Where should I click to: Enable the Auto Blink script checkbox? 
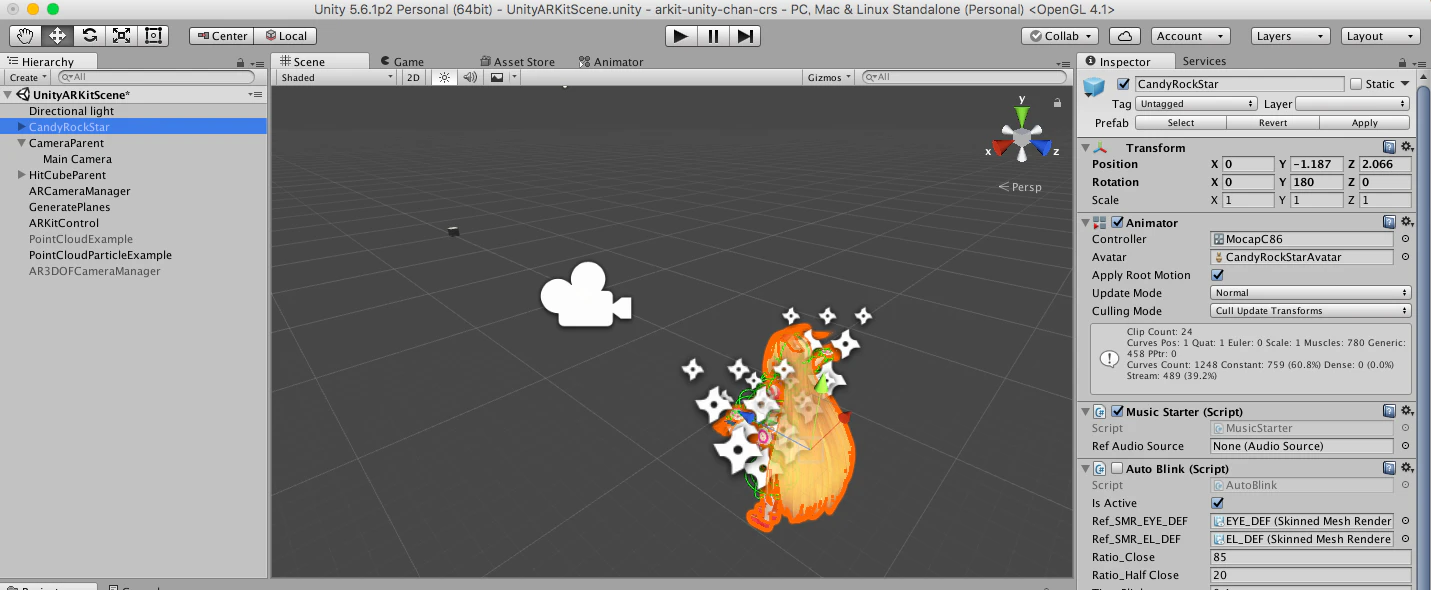click(x=1117, y=468)
